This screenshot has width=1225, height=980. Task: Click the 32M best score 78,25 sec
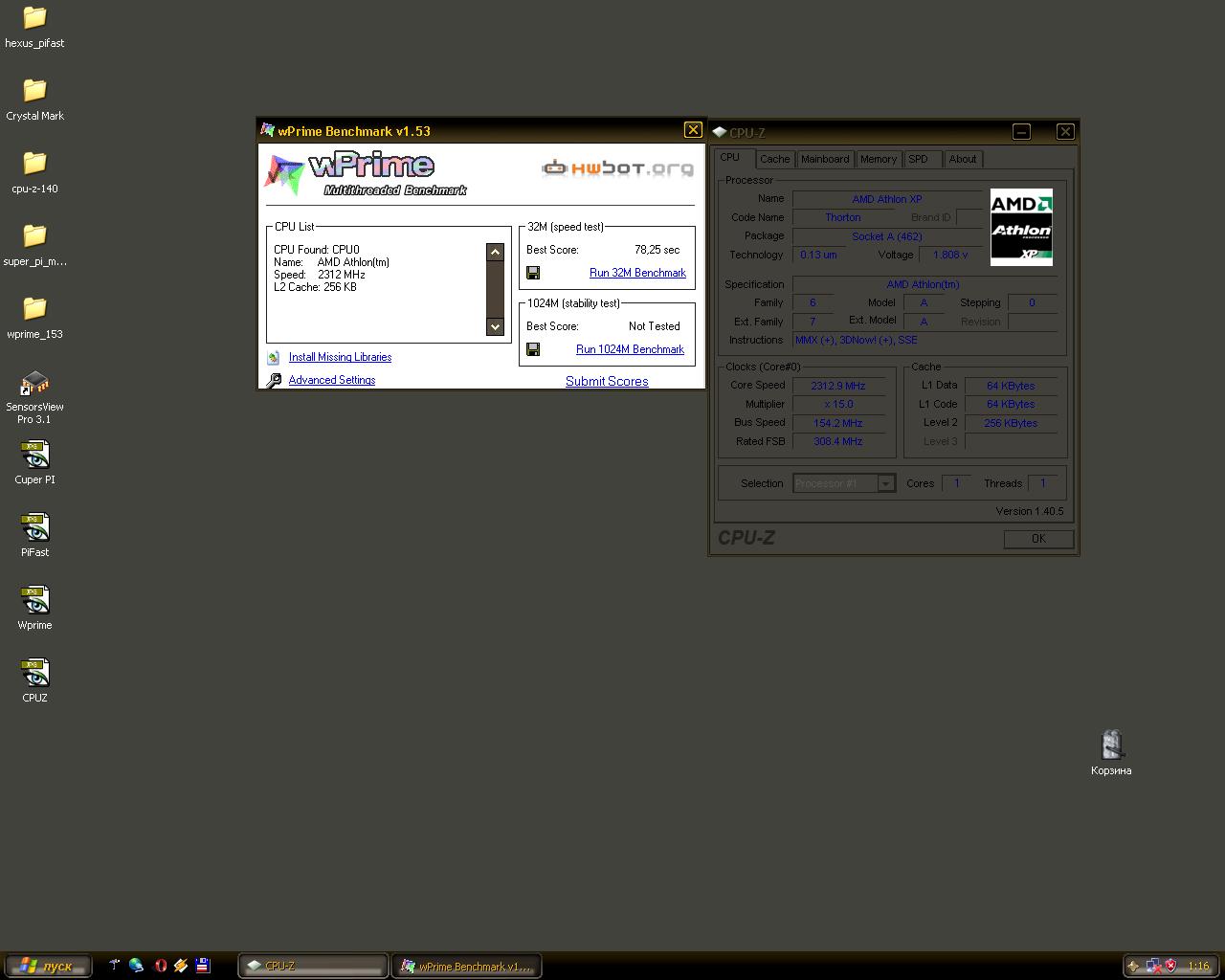(657, 250)
